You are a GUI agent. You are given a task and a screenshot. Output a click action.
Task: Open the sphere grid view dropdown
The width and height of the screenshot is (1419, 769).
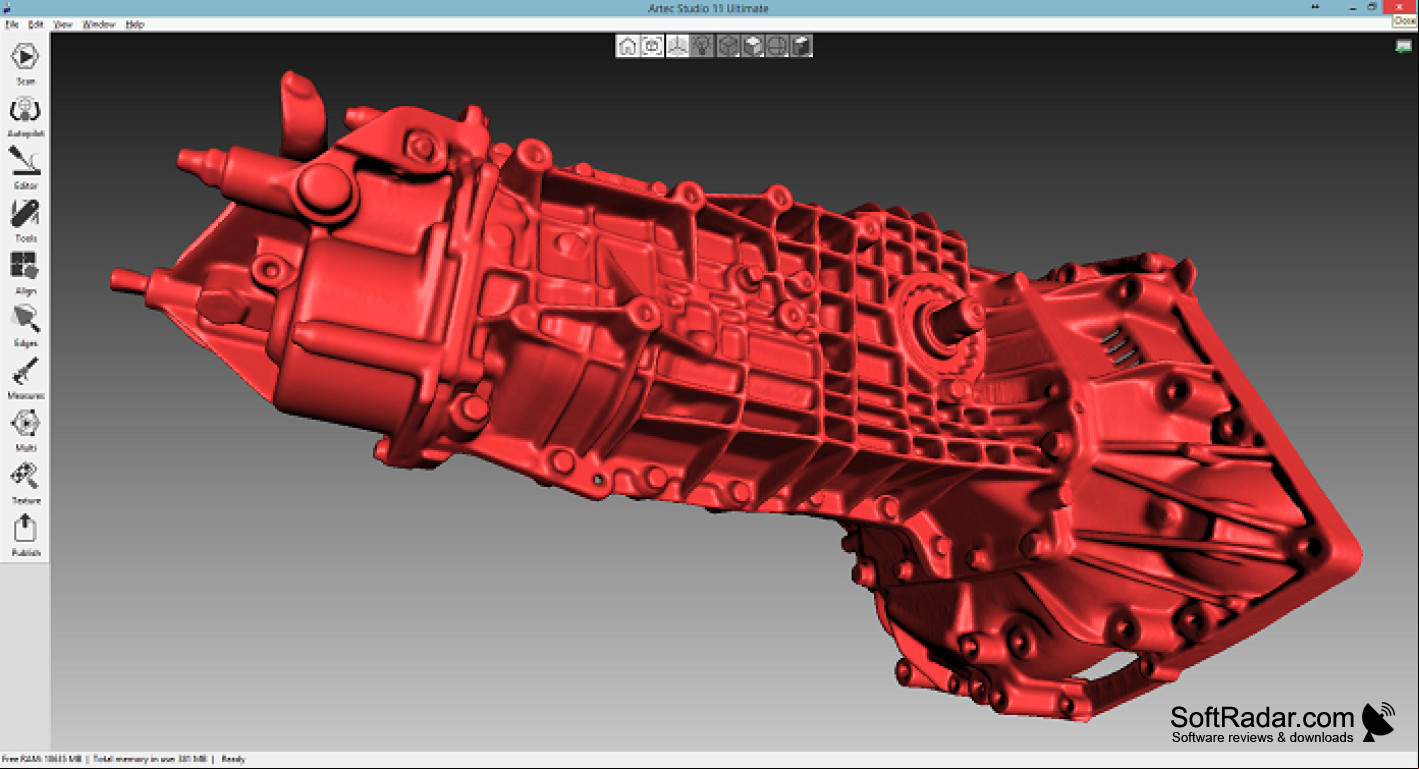coord(777,46)
